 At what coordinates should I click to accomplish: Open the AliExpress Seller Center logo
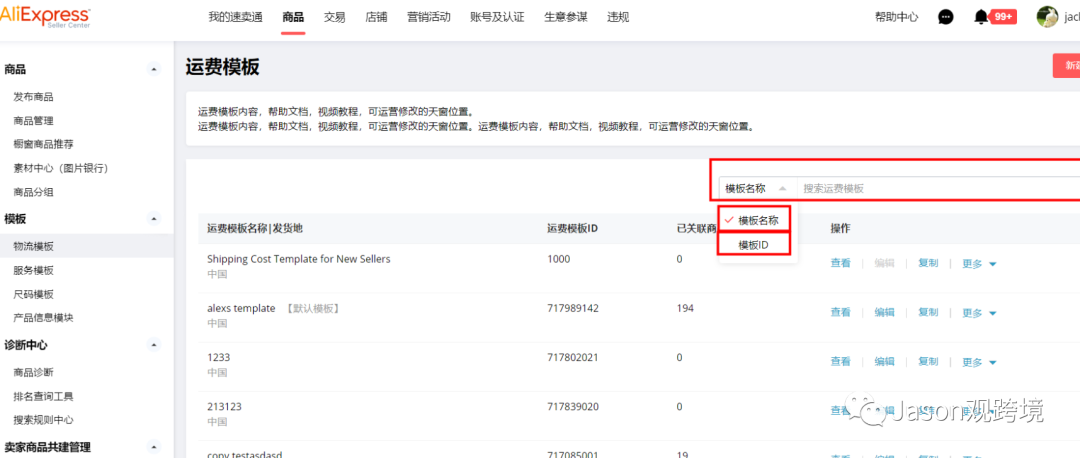point(44,17)
